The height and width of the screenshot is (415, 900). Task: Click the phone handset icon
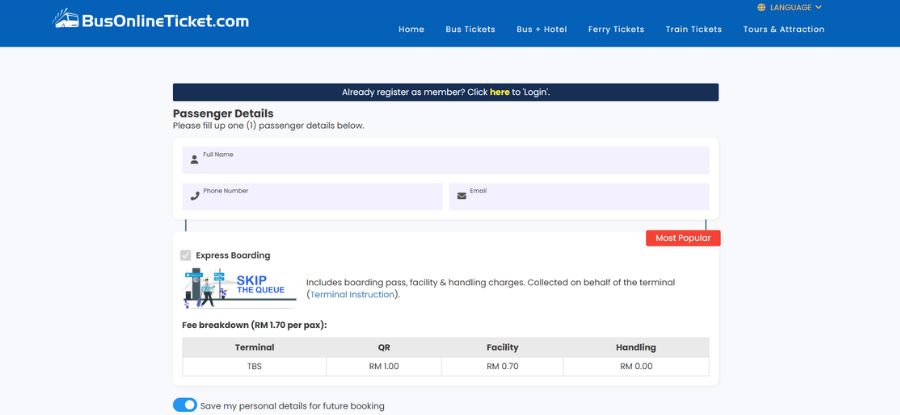click(195, 196)
